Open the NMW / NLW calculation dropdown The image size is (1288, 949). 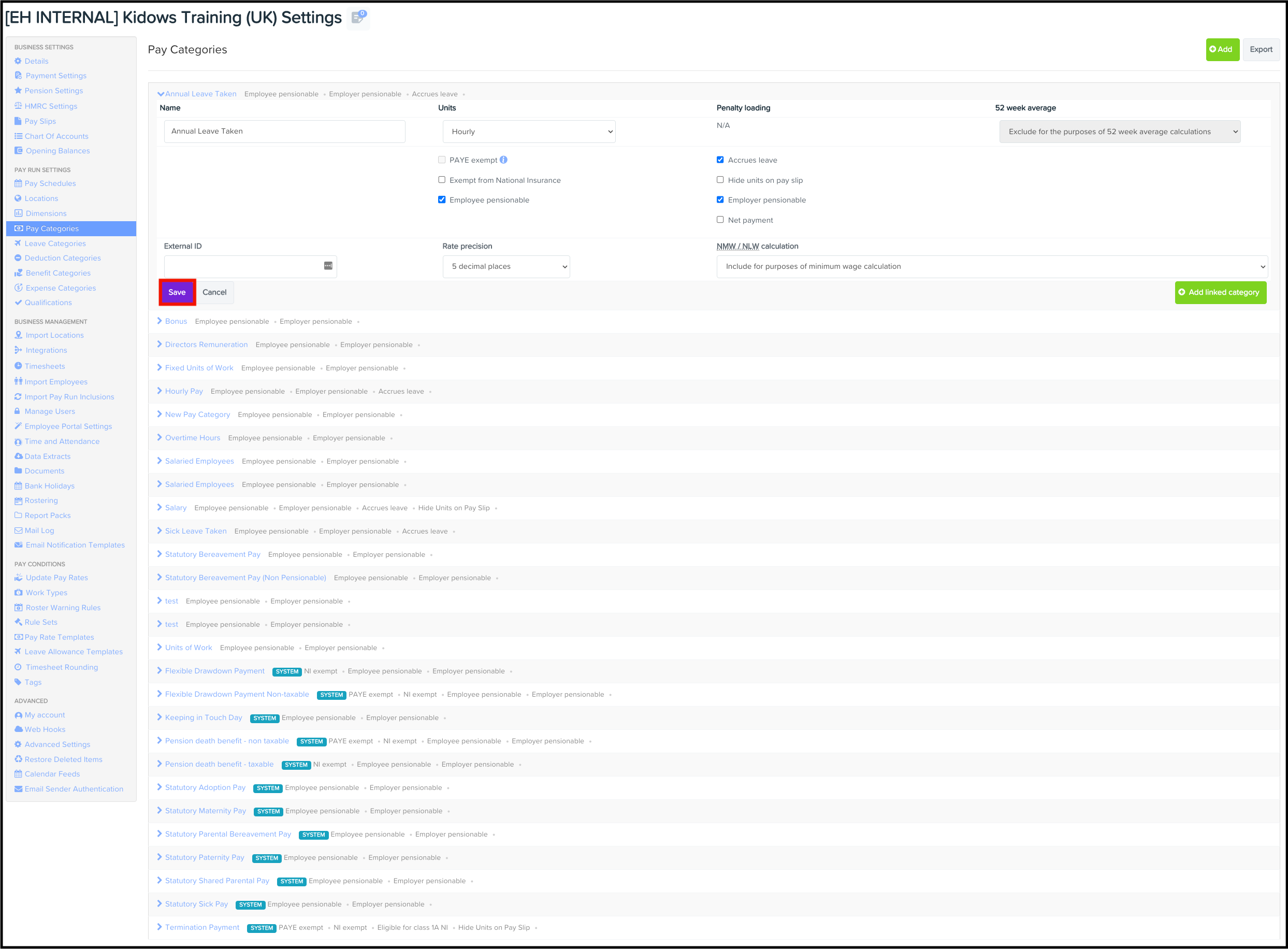[992, 267]
